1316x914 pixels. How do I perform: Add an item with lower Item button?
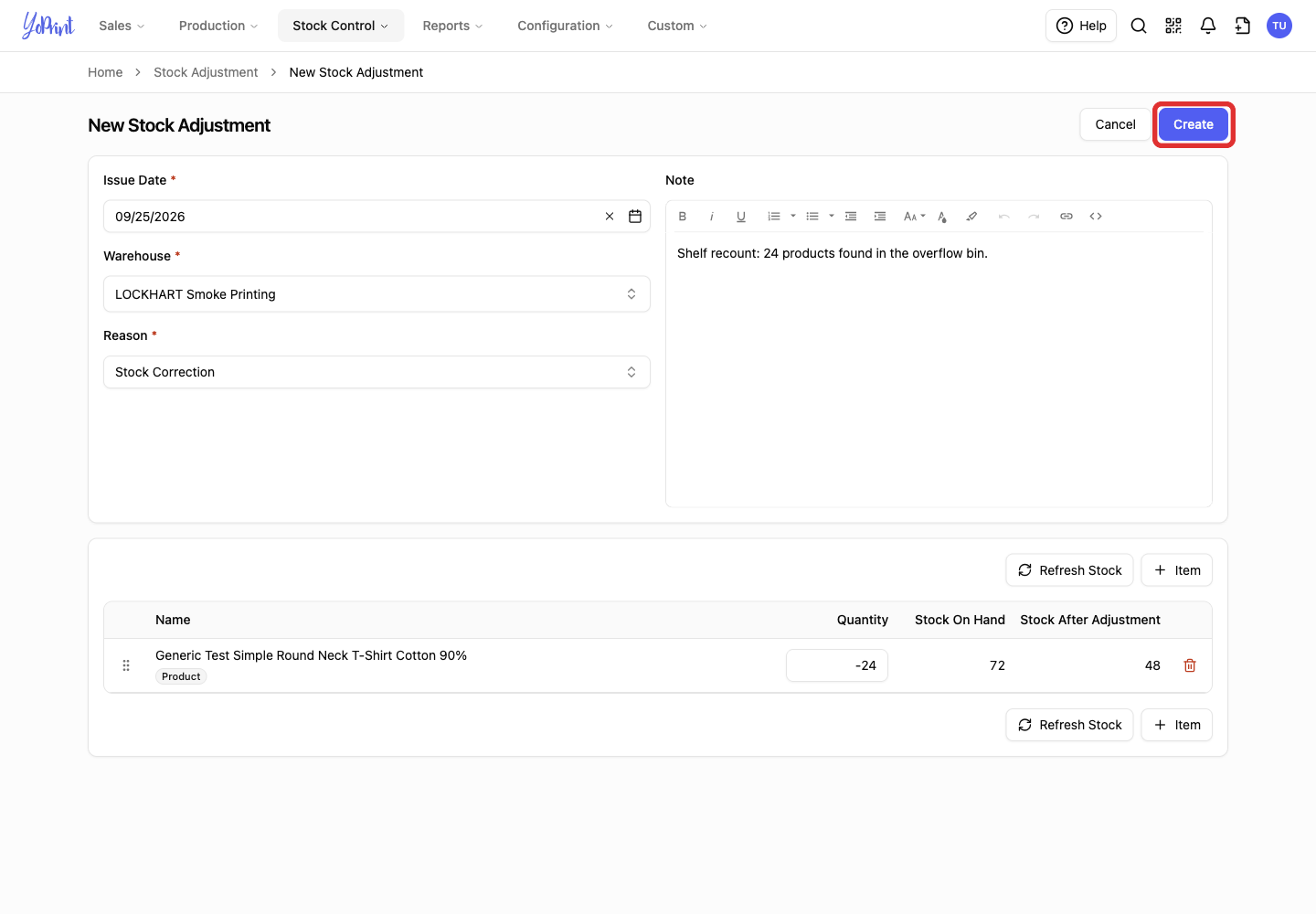click(1177, 725)
